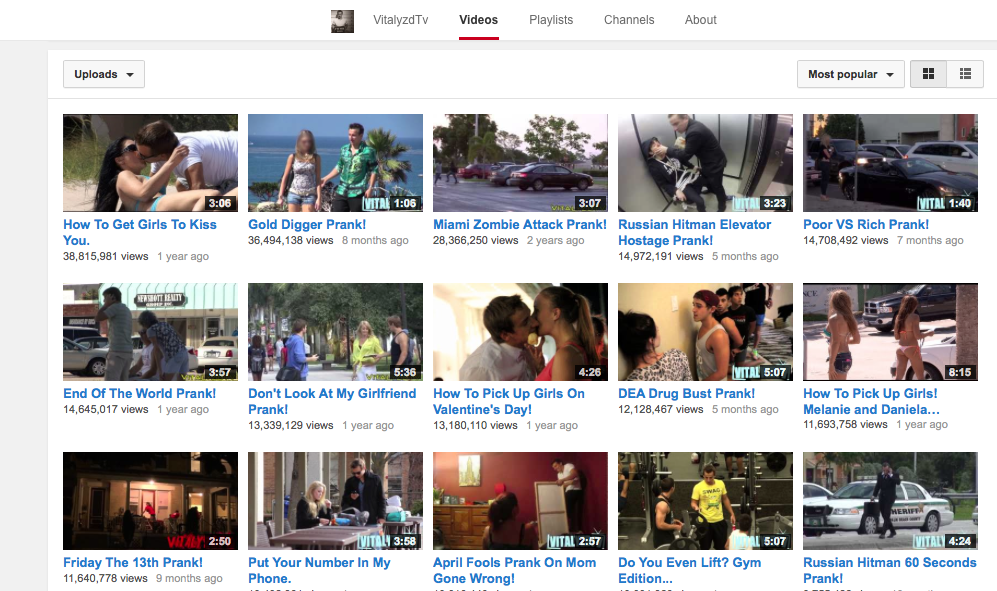Viewport: 997px width, 591px height.
Task: Select the Videos tab
Action: 478,19
